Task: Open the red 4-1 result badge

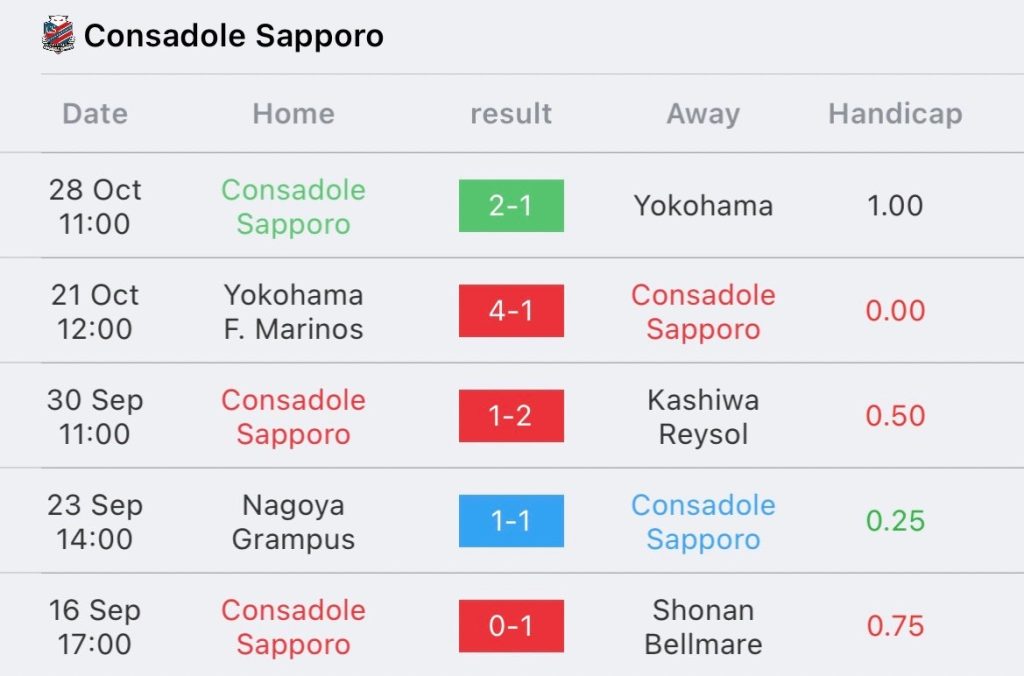Action: pyautogui.click(x=511, y=311)
